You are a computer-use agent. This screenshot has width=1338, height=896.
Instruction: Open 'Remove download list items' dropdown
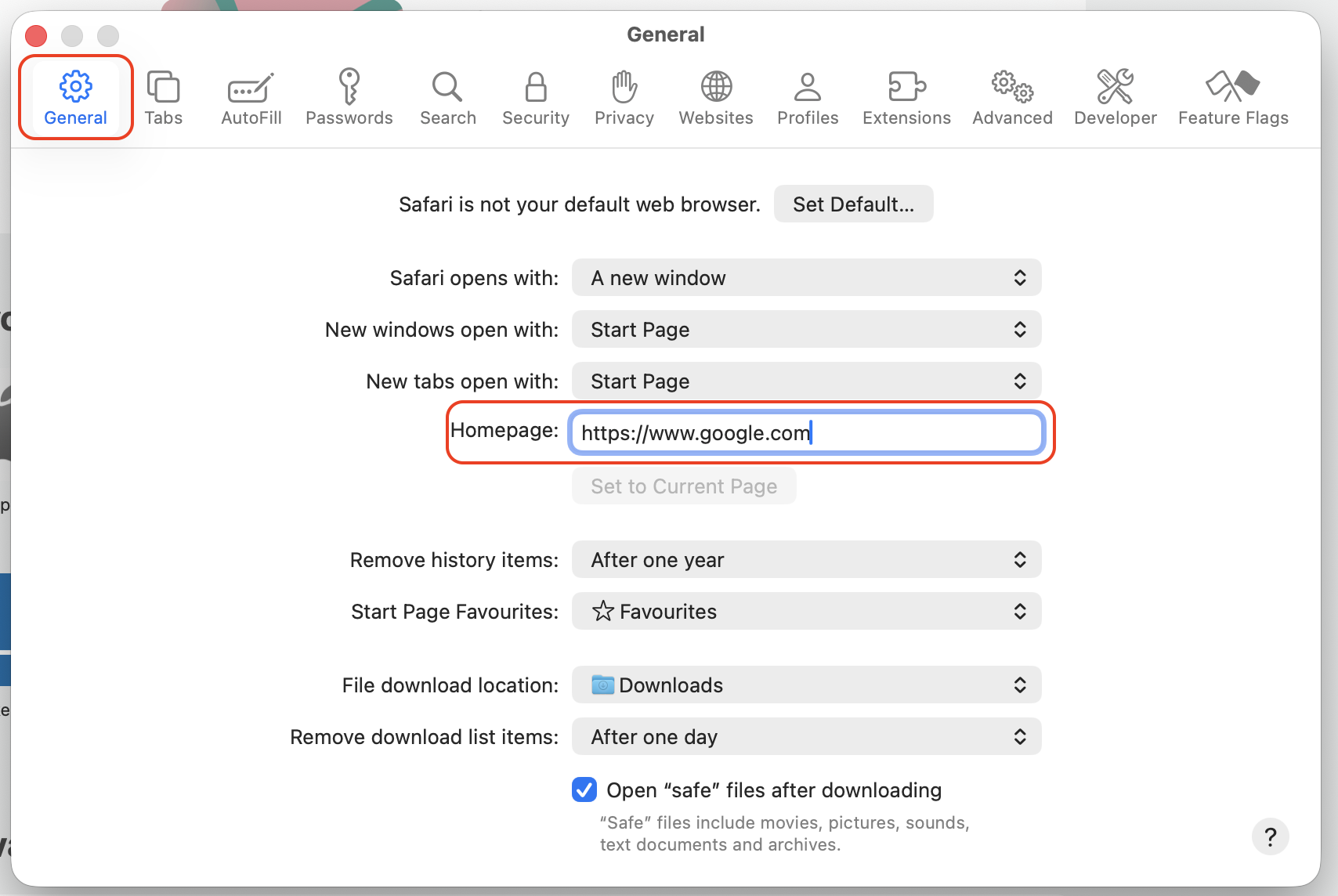pos(806,737)
